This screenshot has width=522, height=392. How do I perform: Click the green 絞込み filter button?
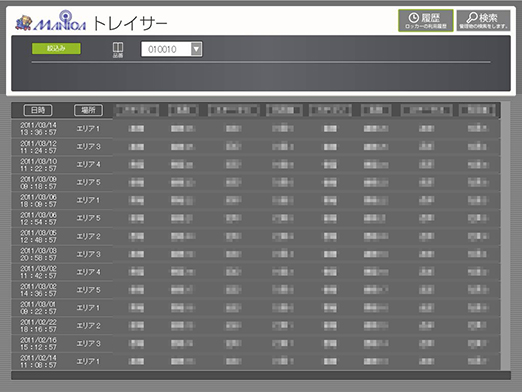tap(56, 48)
